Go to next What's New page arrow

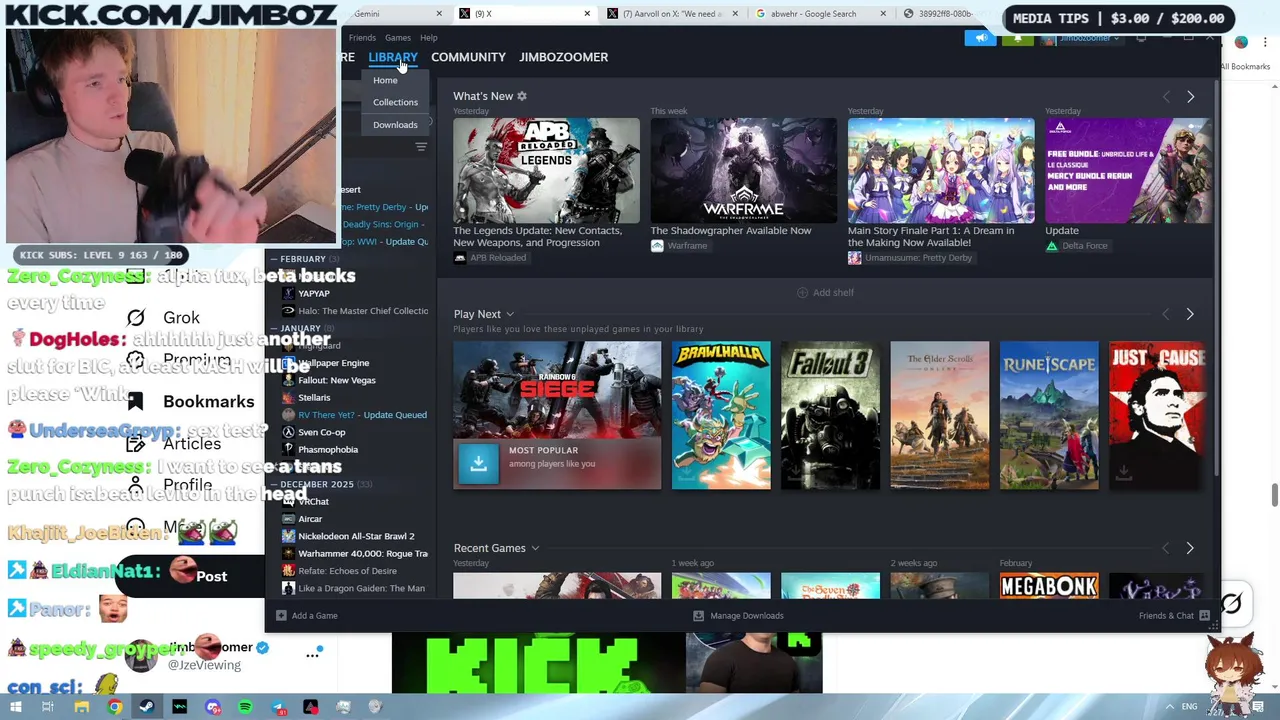point(1190,97)
